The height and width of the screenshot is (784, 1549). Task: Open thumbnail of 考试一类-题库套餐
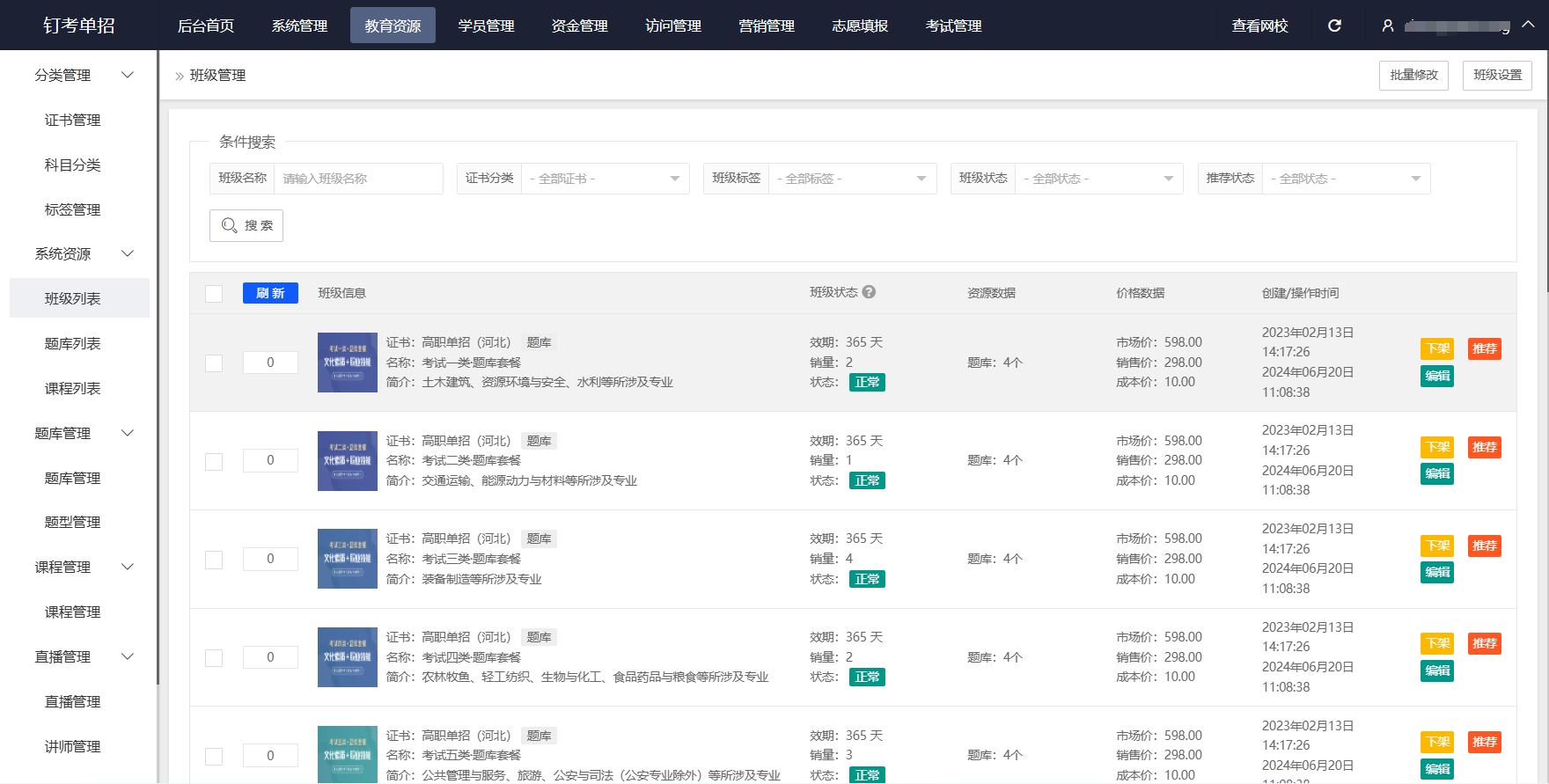(x=348, y=363)
